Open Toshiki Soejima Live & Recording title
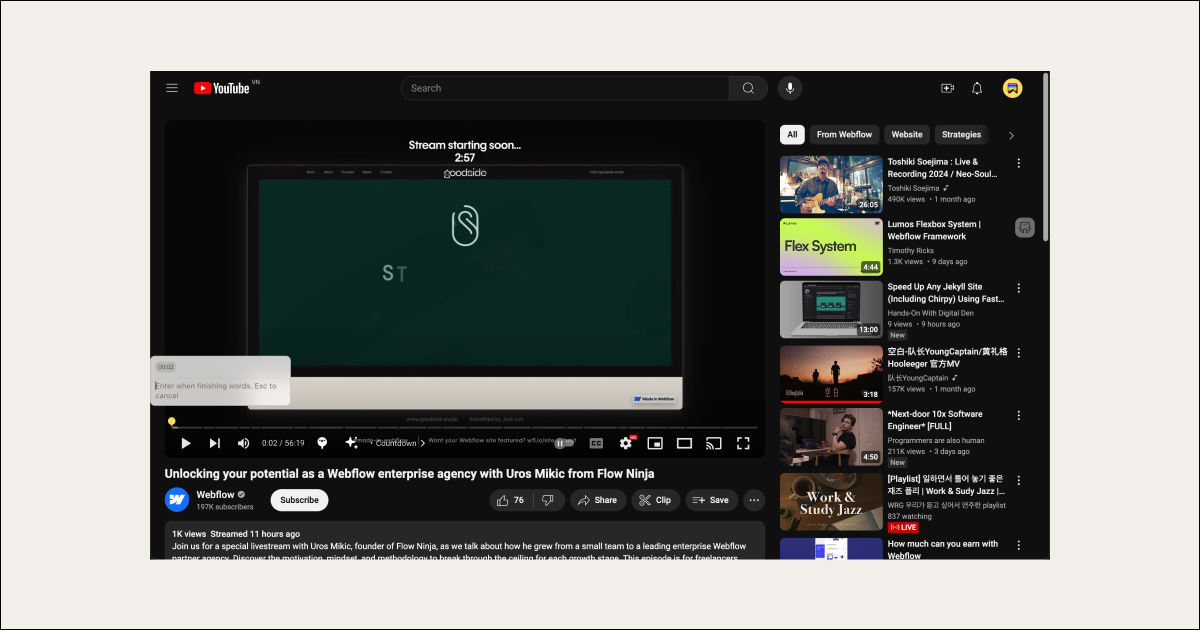 [942, 168]
